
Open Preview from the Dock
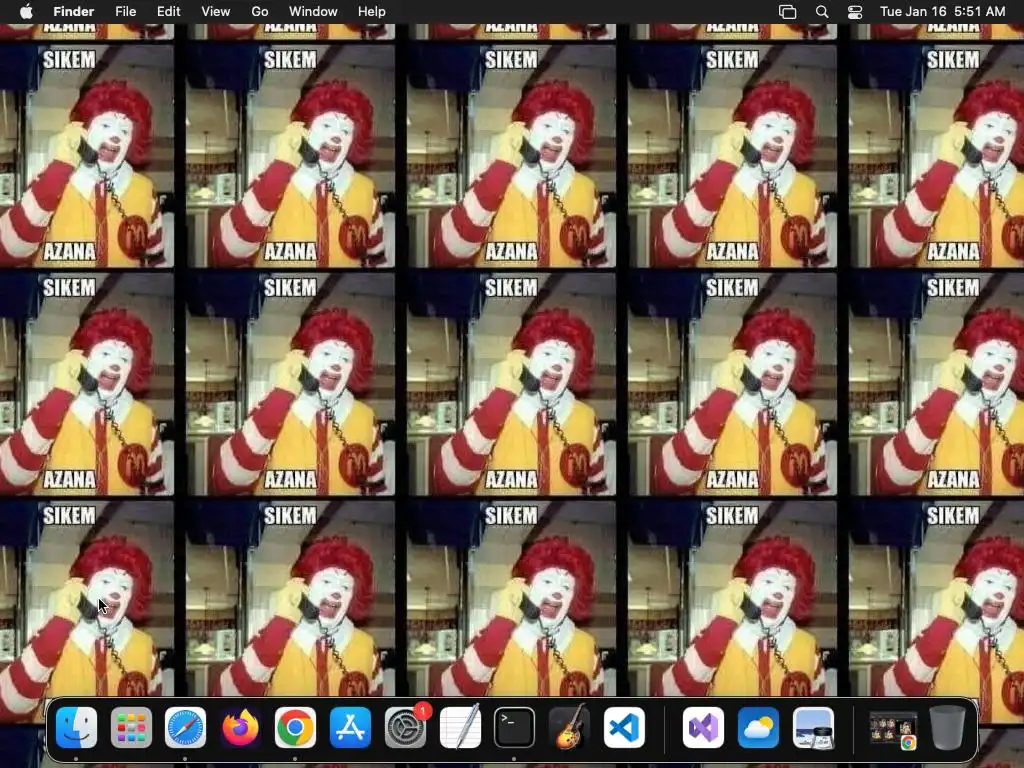click(x=813, y=727)
